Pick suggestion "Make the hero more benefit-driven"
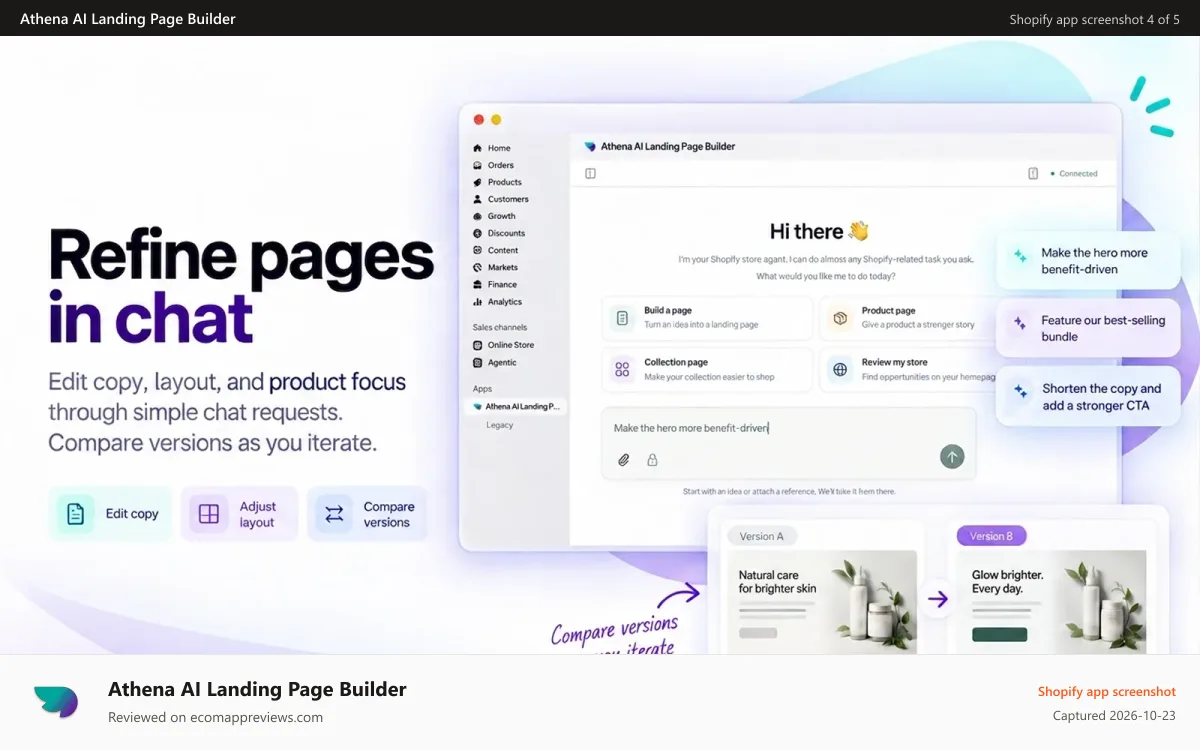Screen dimensions: 1200x750 tap(1088, 261)
